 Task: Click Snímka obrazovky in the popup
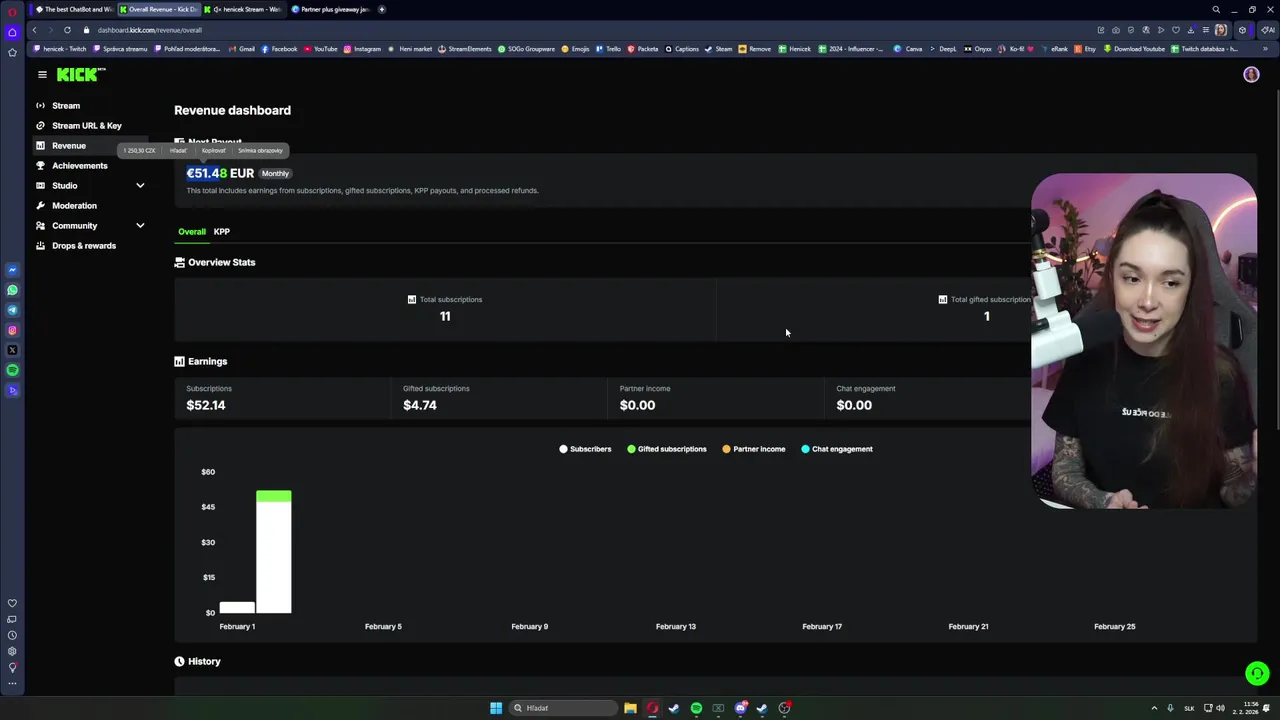coord(260,150)
